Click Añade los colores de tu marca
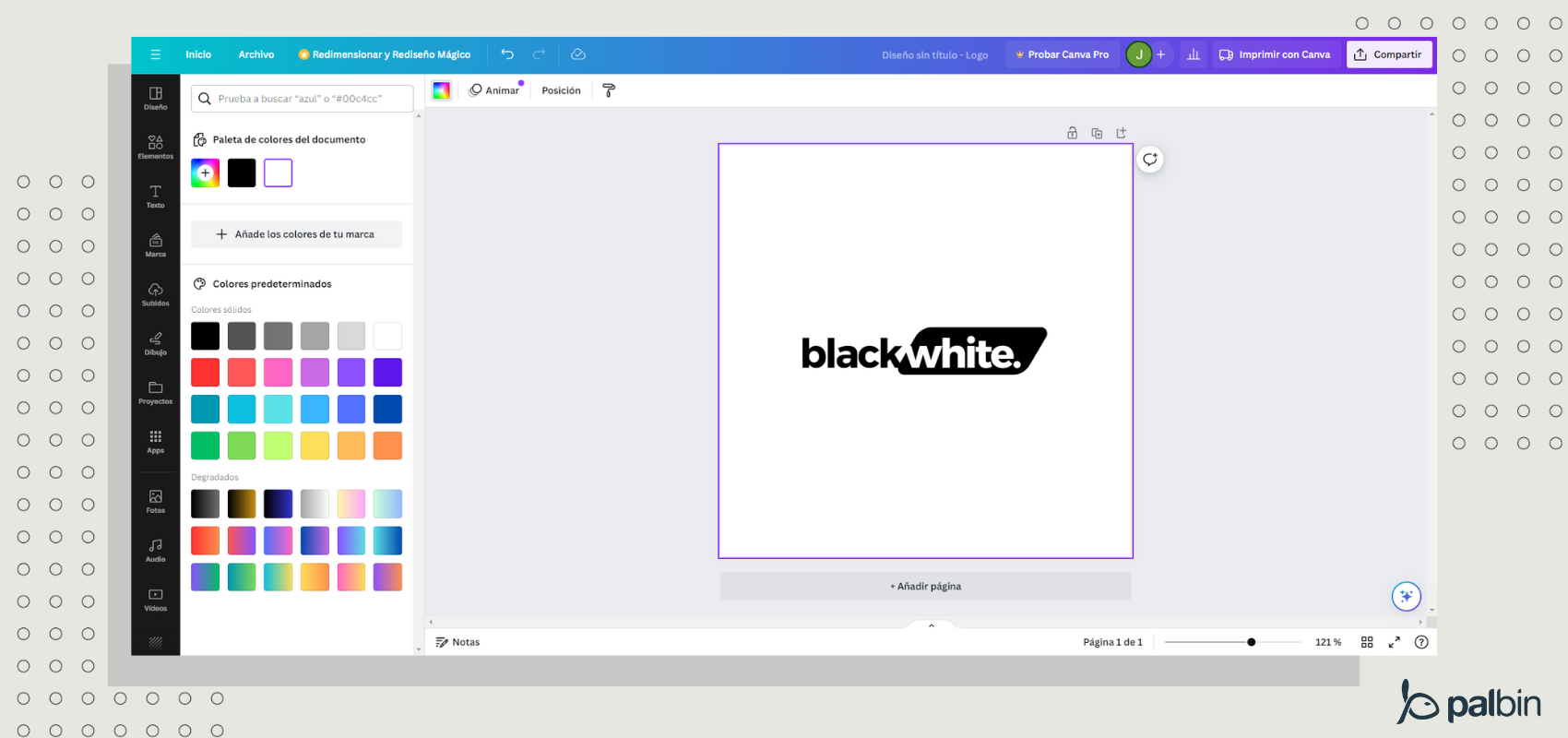This screenshot has height=738, width=1568. point(296,234)
